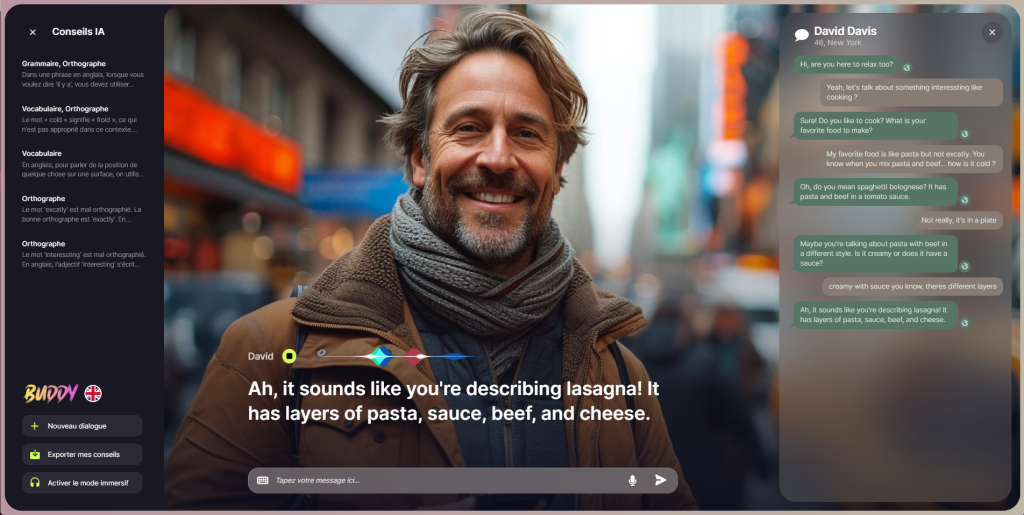
Task: Click translate icon on the lasagna message
Action: (x=964, y=323)
